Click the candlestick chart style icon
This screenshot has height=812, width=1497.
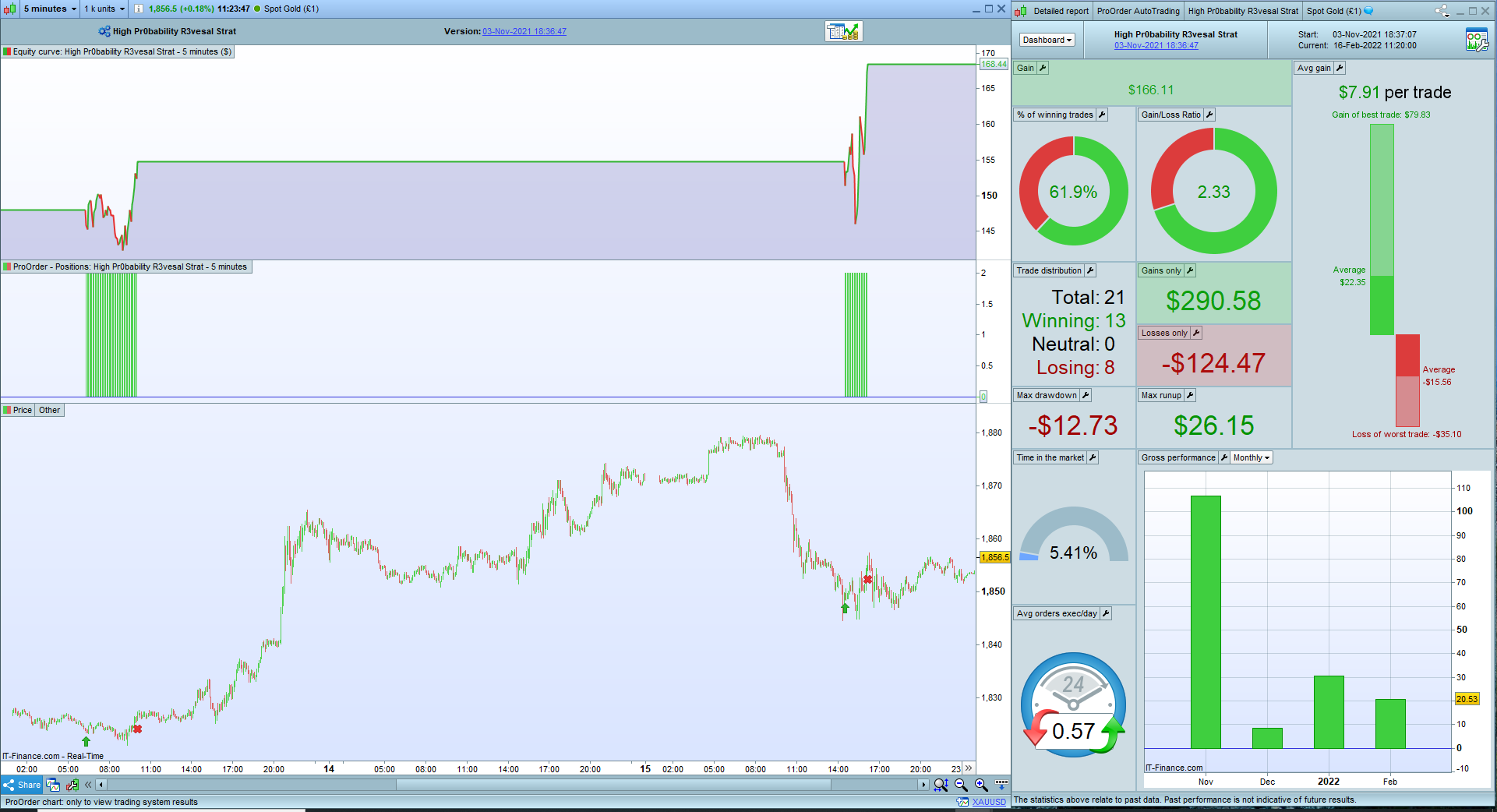10,9
